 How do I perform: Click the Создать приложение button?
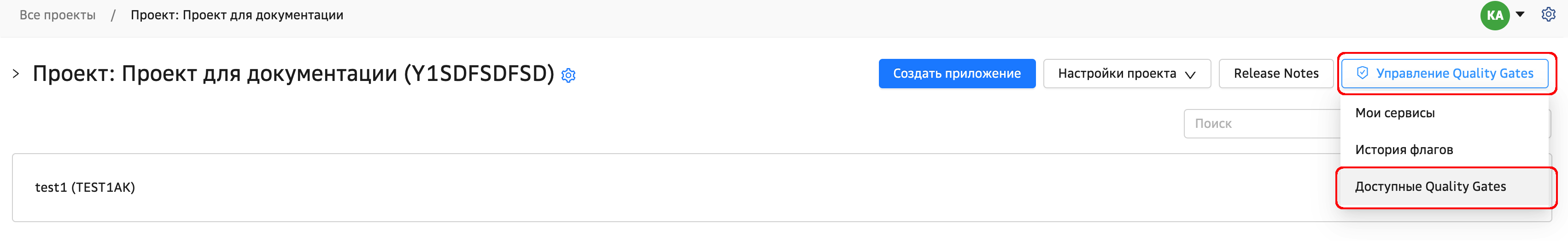(x=956, y=74)
